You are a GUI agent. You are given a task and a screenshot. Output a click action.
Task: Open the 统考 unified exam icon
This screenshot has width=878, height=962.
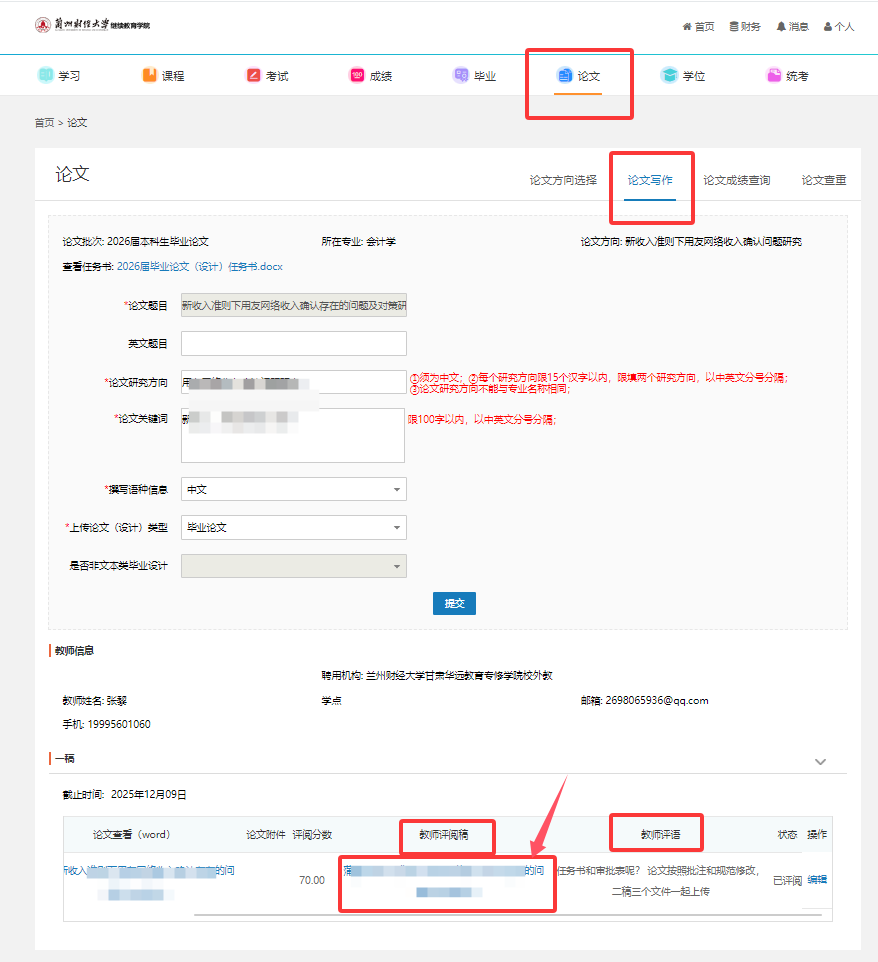pyautogui.click(x=773, y=75)
